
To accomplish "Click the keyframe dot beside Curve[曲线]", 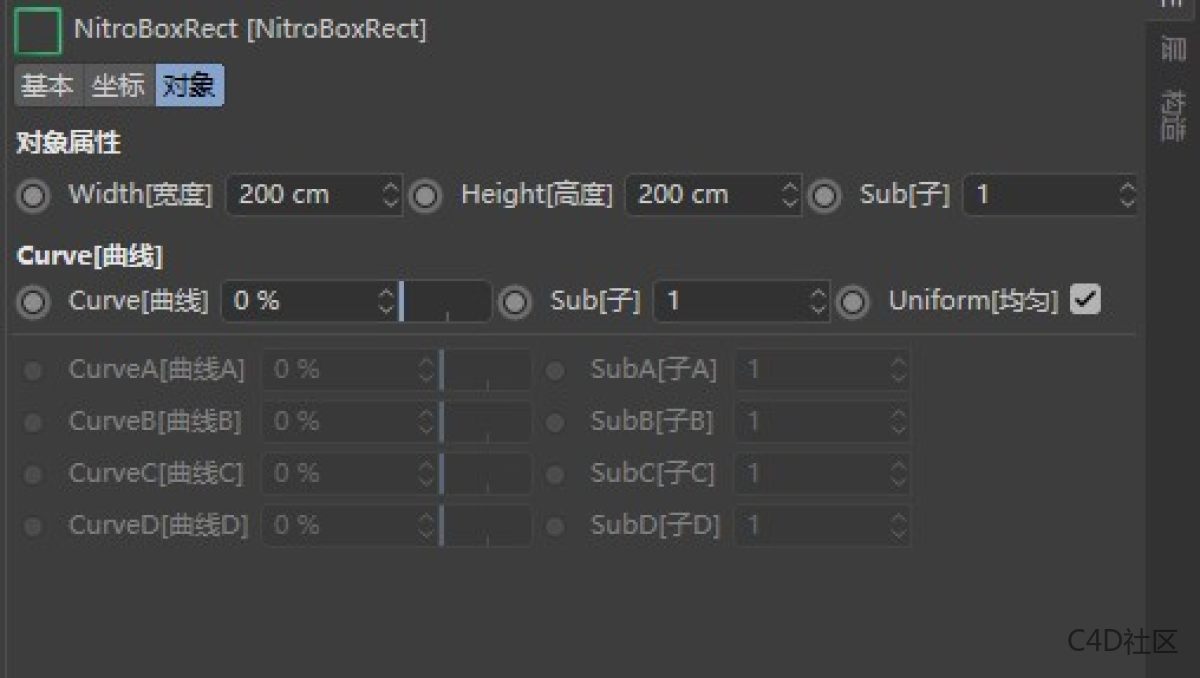I will pyautogui.click(x=33, y=301).
